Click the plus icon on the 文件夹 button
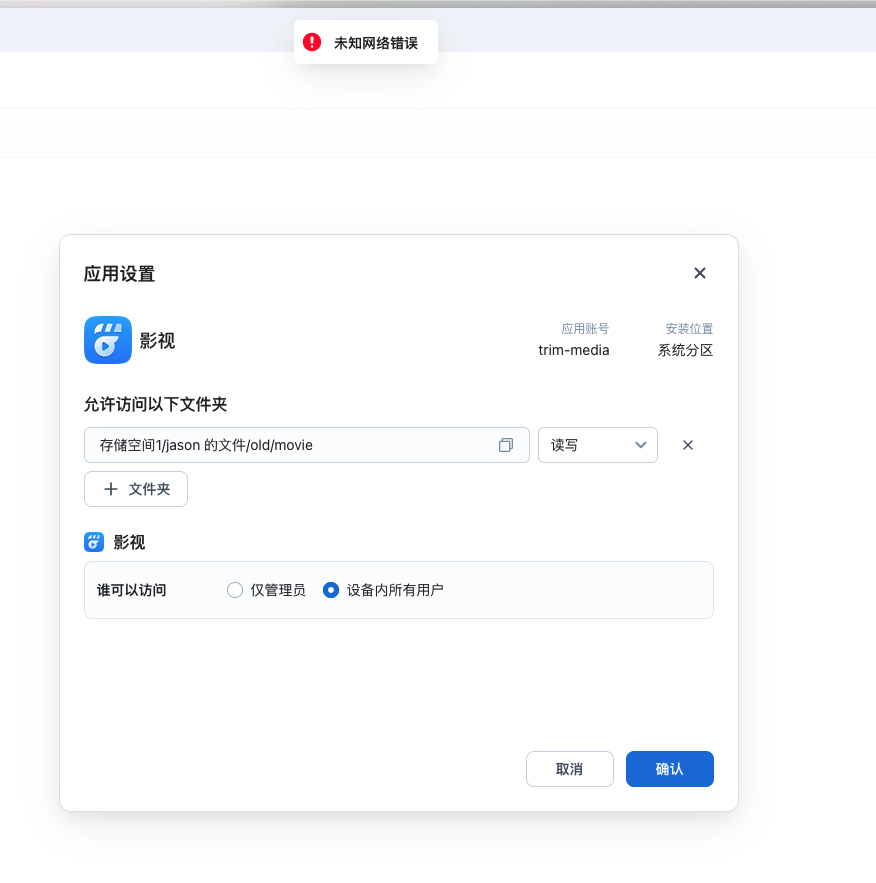The width and height of the screenshot is (876, 883). coord(111,489)
